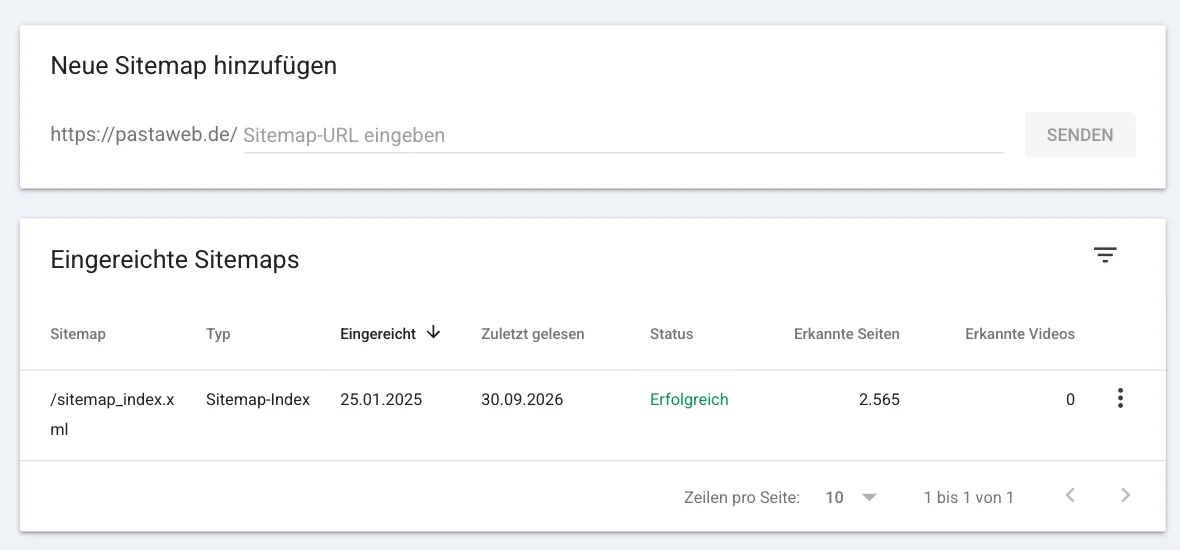
Task: Click the SENDEN button
Action: [x=1080, y=135]
